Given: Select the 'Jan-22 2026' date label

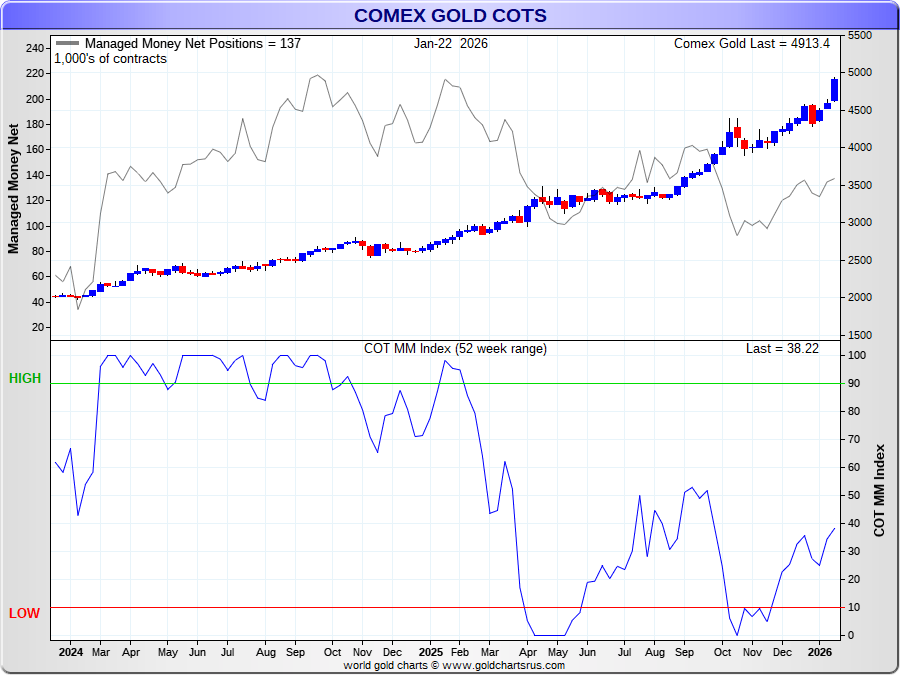Looking at the screenshot, I should pos(451,44).
